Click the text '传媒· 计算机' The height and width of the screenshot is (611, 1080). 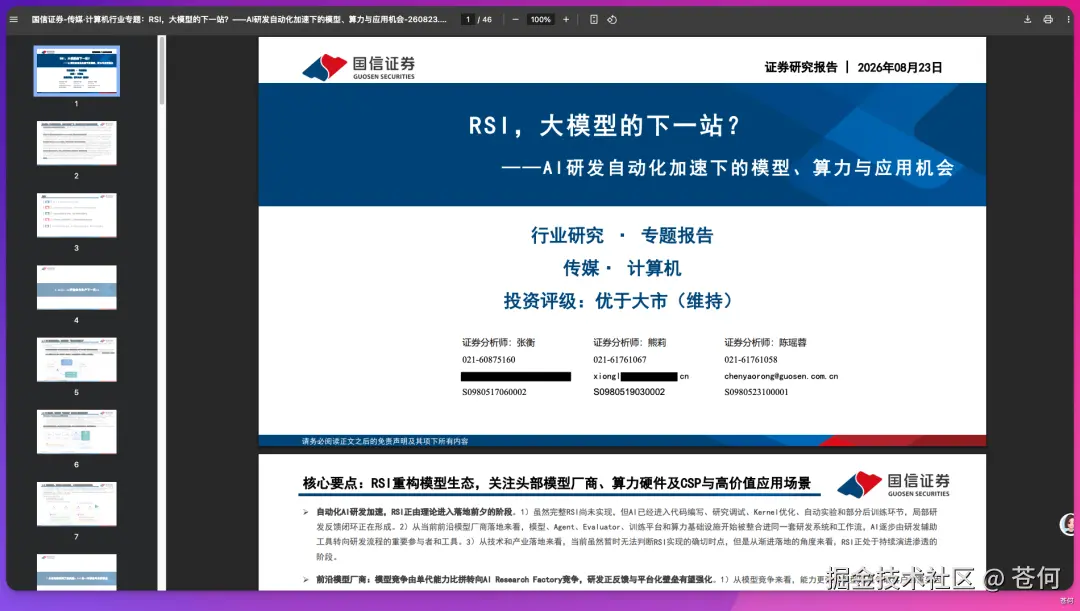point(622,268)
